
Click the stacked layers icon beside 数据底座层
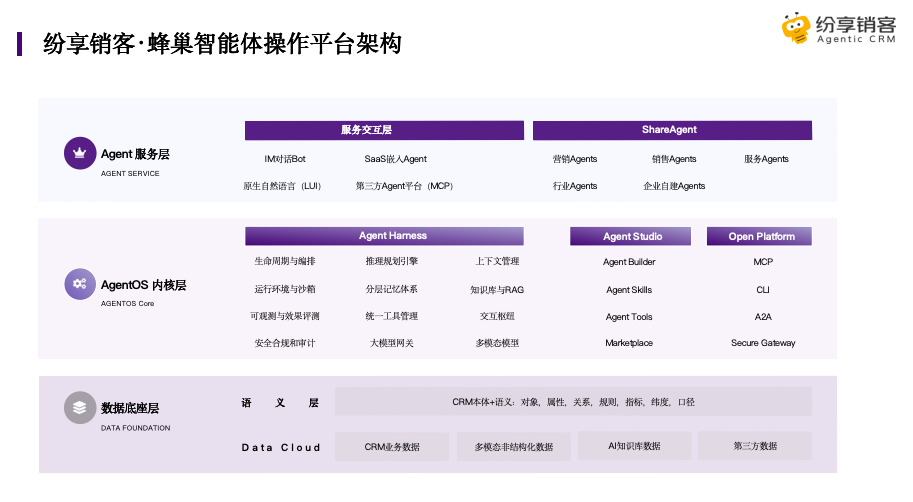(x=80, y=408)
